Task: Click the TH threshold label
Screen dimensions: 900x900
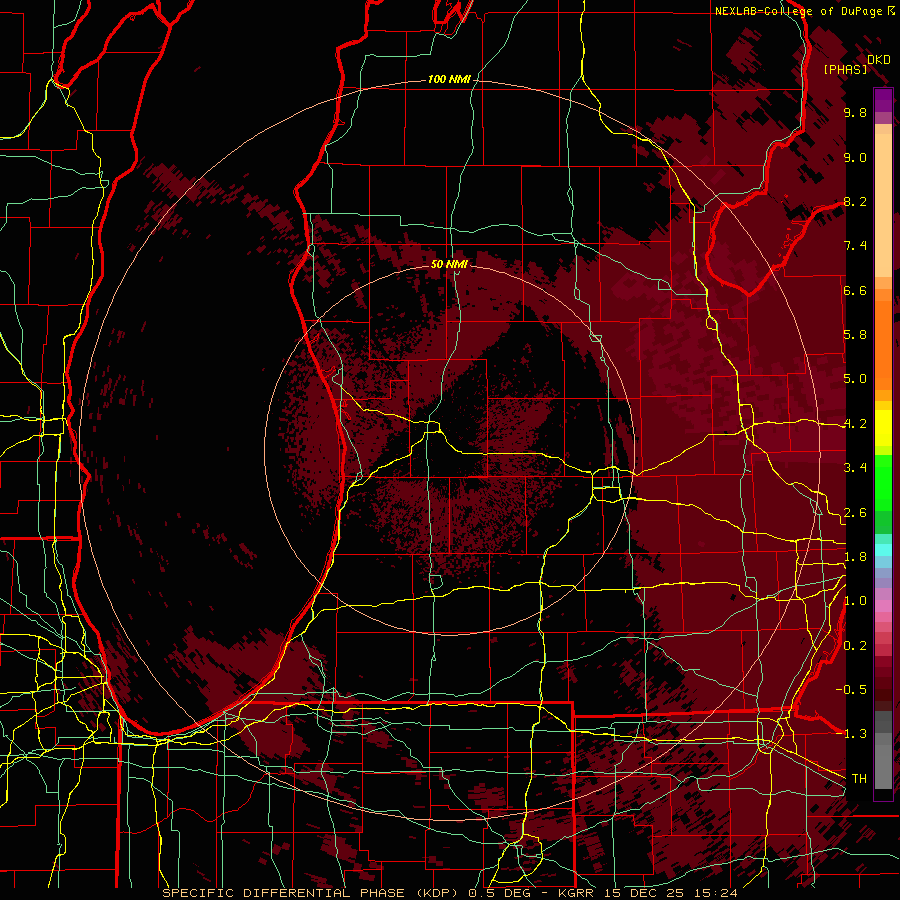Action: click(x=859, y=778)
